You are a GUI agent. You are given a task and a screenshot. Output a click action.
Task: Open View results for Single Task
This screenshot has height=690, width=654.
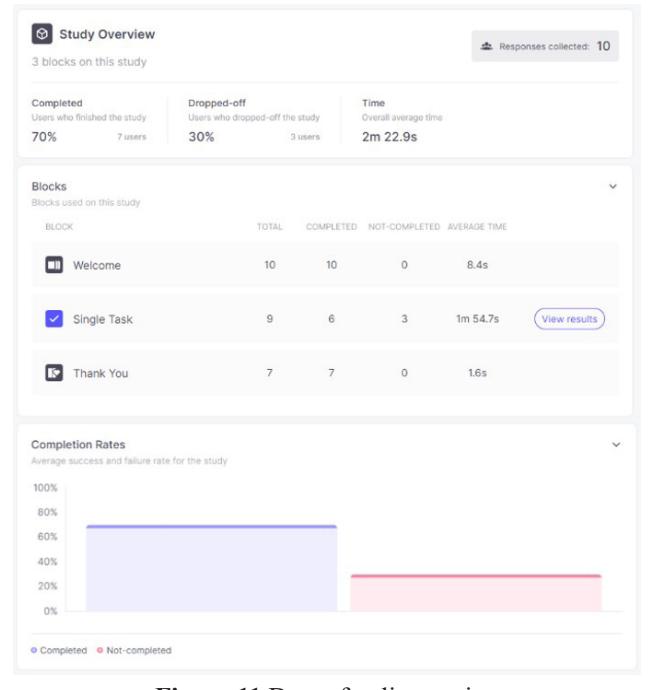pos(569,319)
